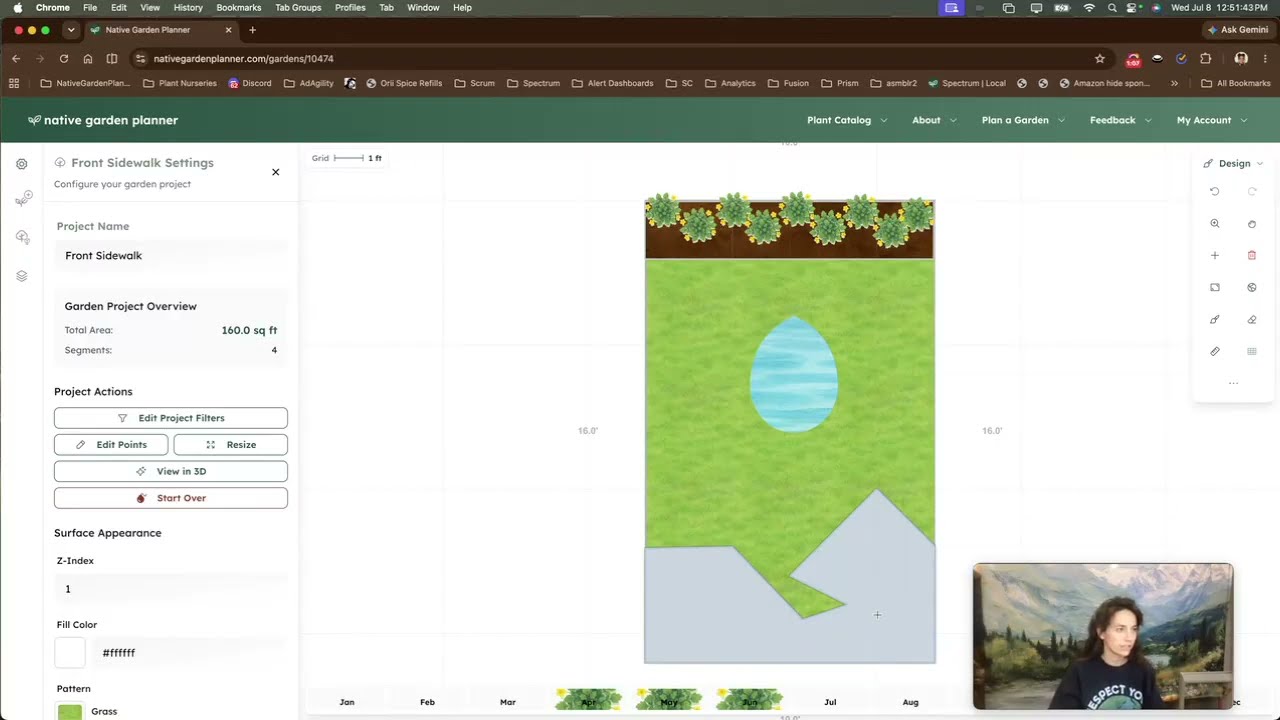Select the hand pan tool
This screenshot has width=1280, height=720.
pos(1252,224)
